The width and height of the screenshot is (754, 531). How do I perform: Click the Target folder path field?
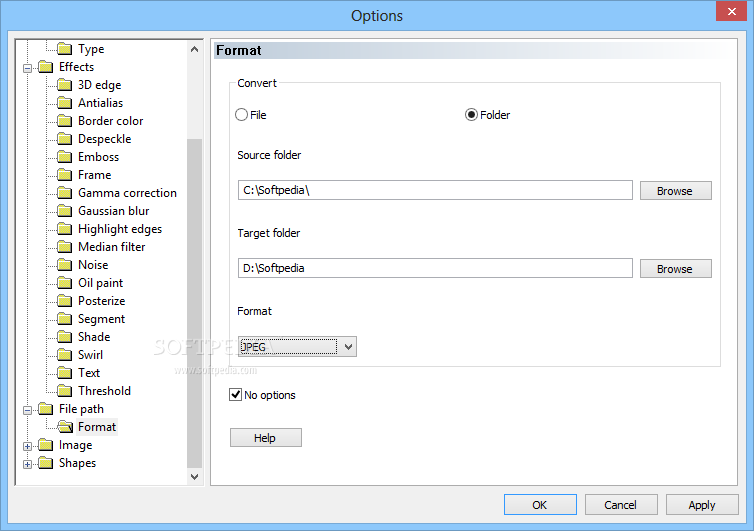435,268
